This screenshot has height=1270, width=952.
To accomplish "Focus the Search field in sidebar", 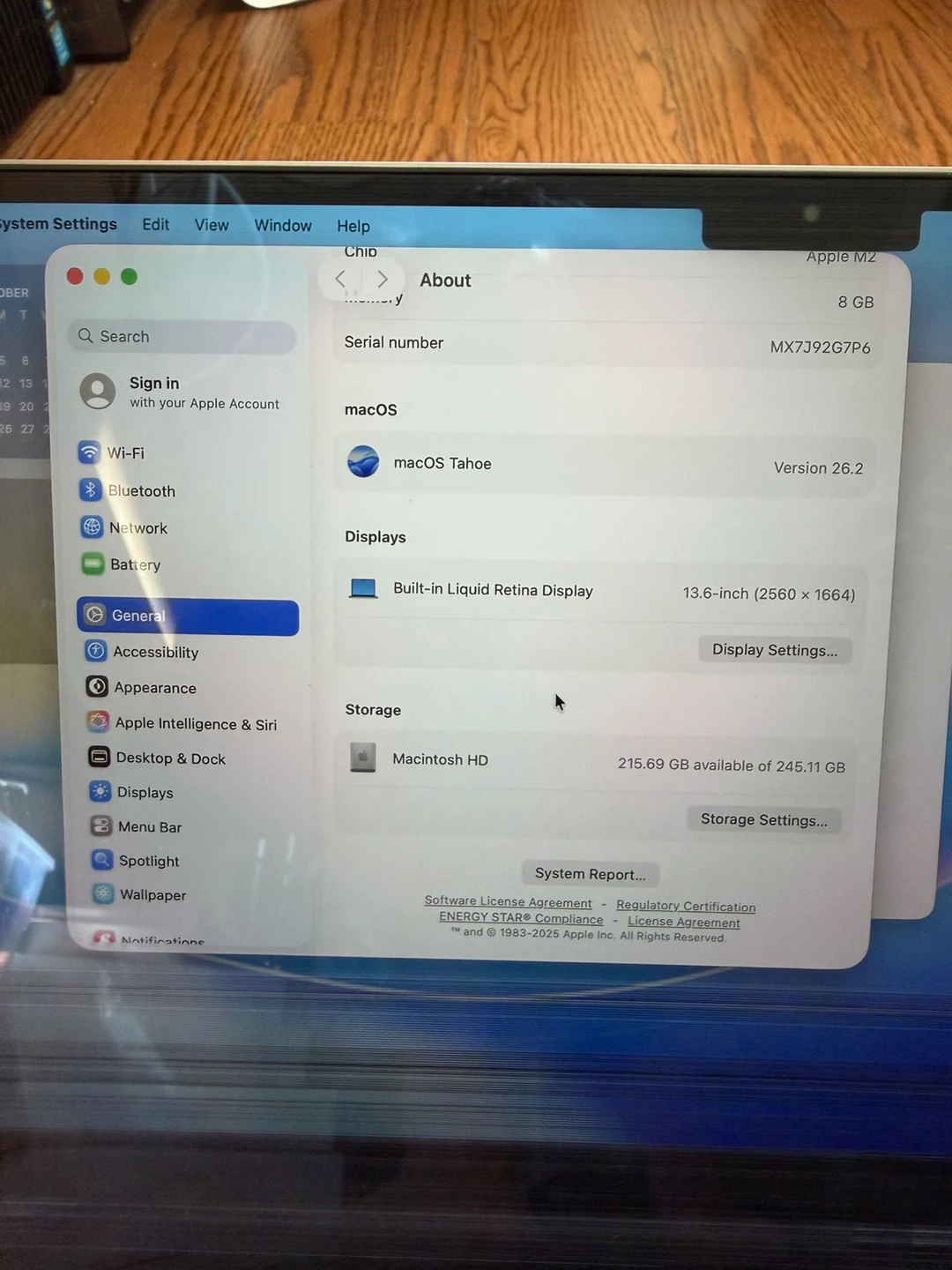I will click(182, 336).
